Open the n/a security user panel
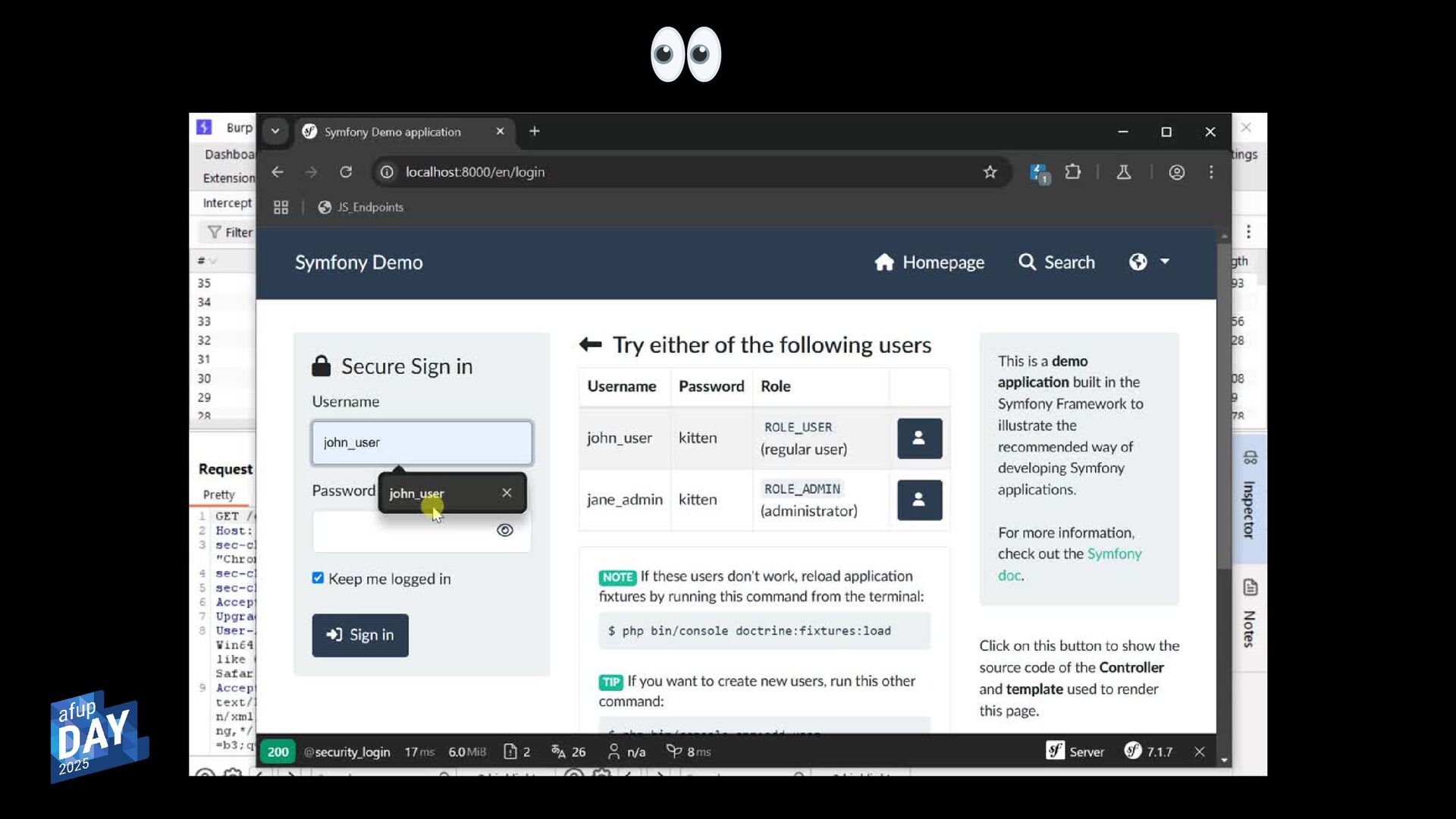The height and width of the screenshot is (819, 1456). (626, 752)
